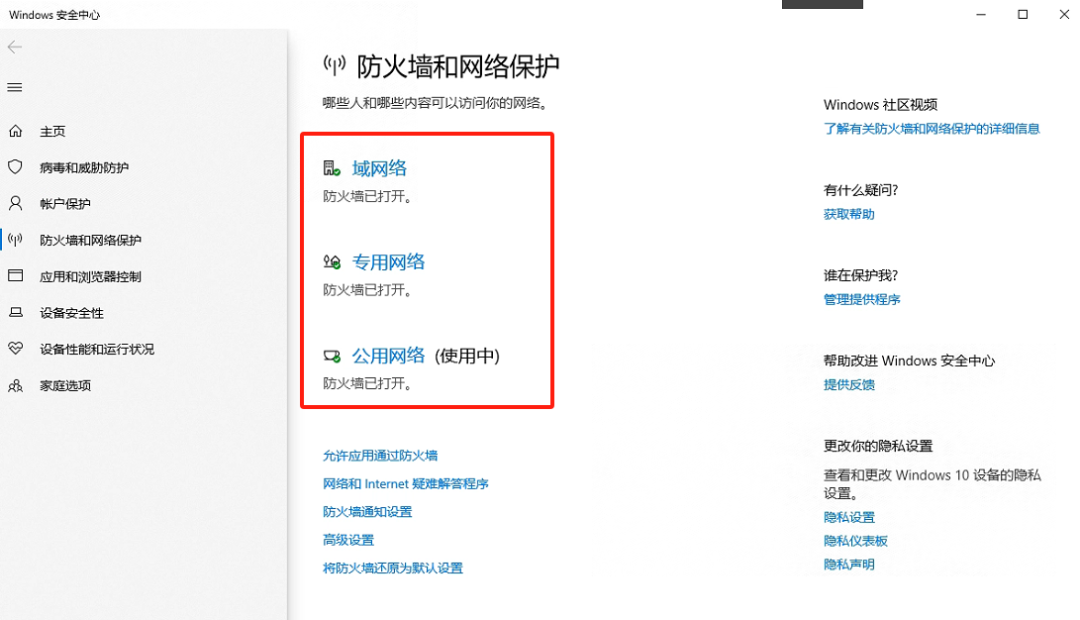Click the public network icon beside 公用网络
The image size is (1080, 620).
point(332,356)
